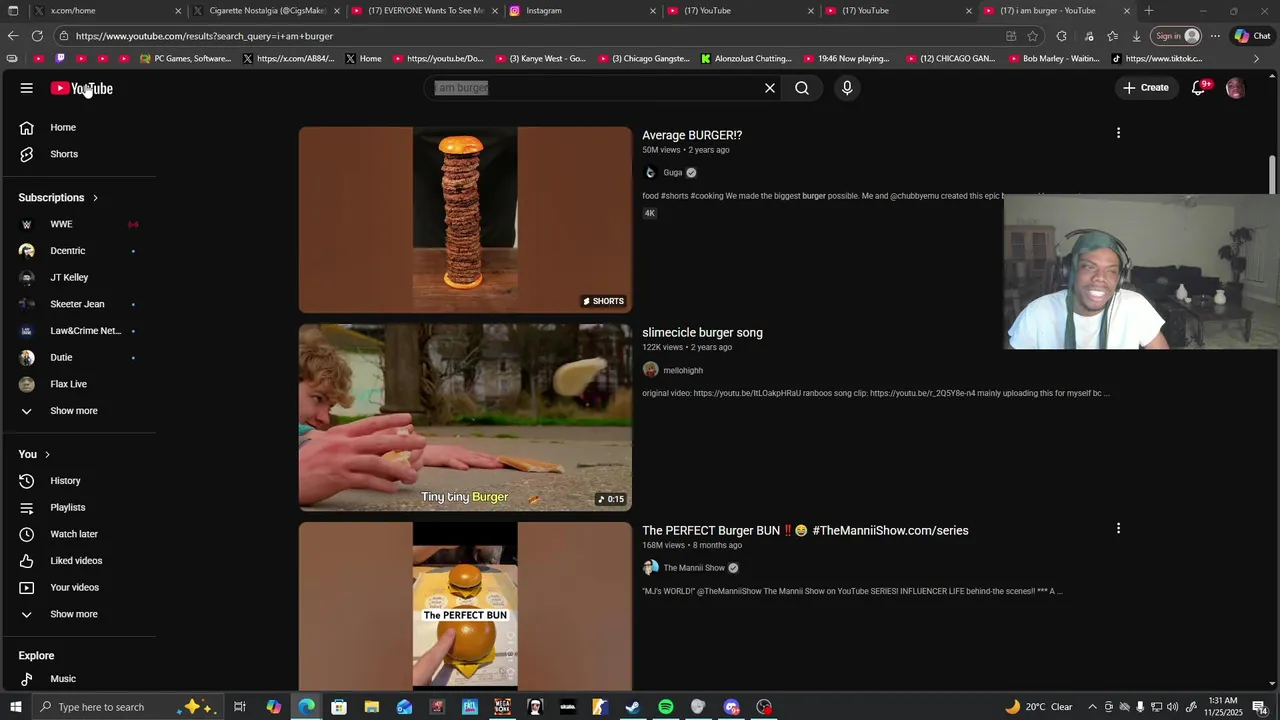Open the Law&Crime Network subscription
1280x720 pixels.
[85, 331]
